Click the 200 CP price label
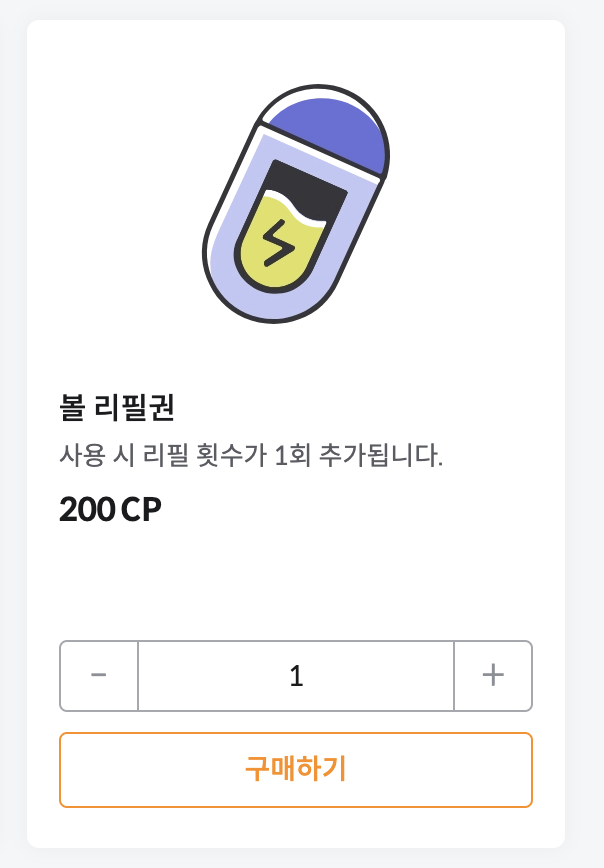The image size is (604, 868). point(110,510)
